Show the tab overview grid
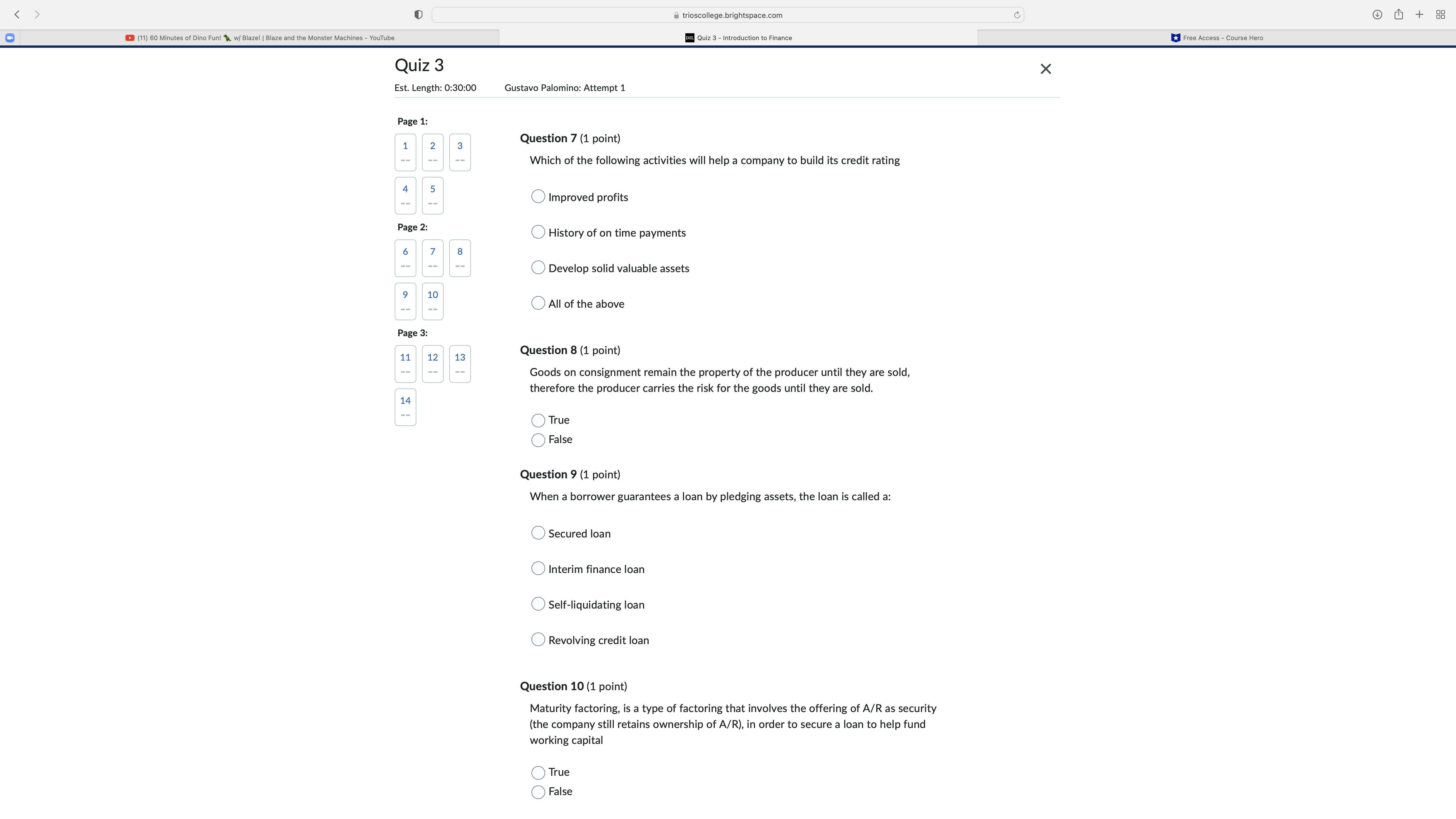The image size is (1456, 819). coord(1441,14)
